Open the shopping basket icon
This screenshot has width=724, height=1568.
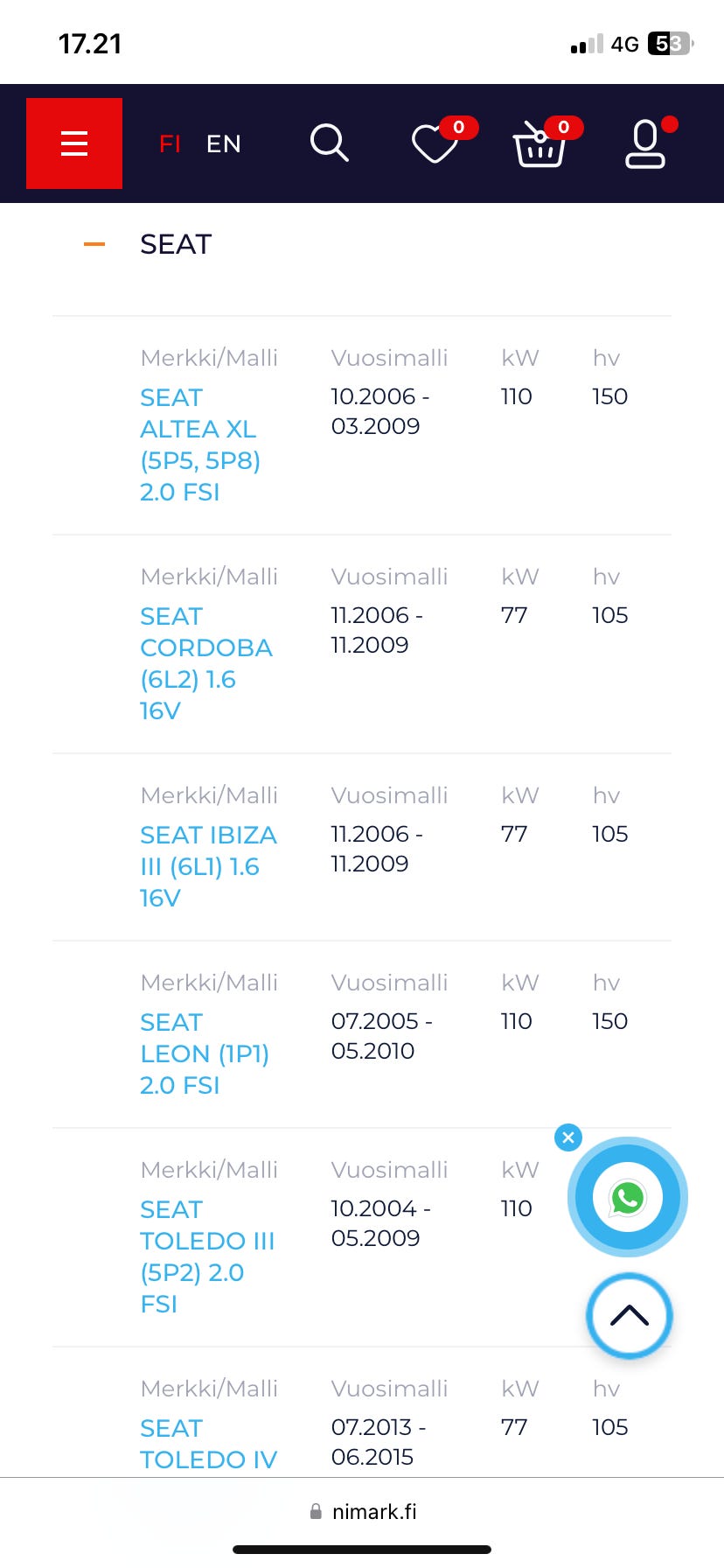[540, 144]
